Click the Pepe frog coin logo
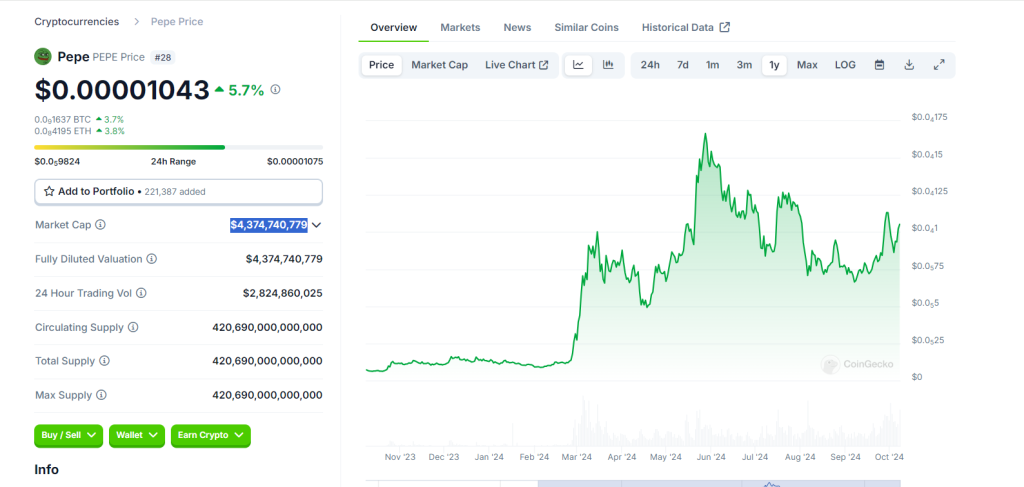The height and width of the screenshot is (487, 1024). [43, 57]
